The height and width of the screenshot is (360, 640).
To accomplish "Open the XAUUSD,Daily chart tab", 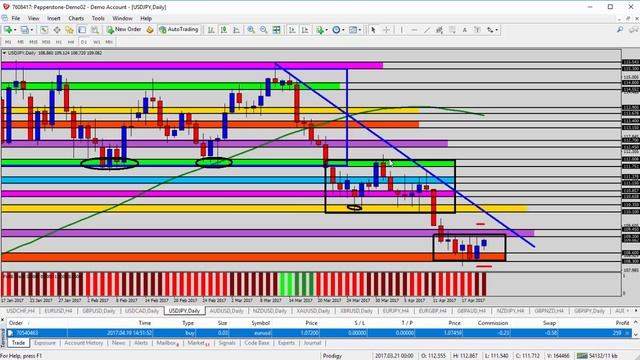I will click(313, 311).
